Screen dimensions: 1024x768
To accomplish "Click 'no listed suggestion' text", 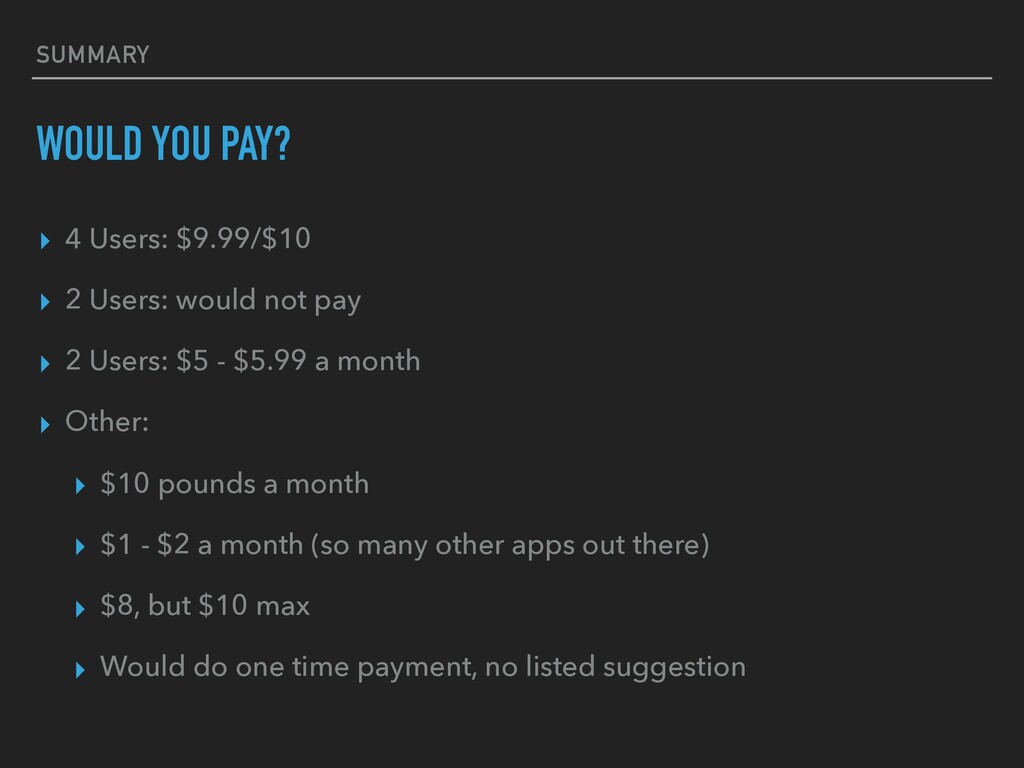I will 615,667.
